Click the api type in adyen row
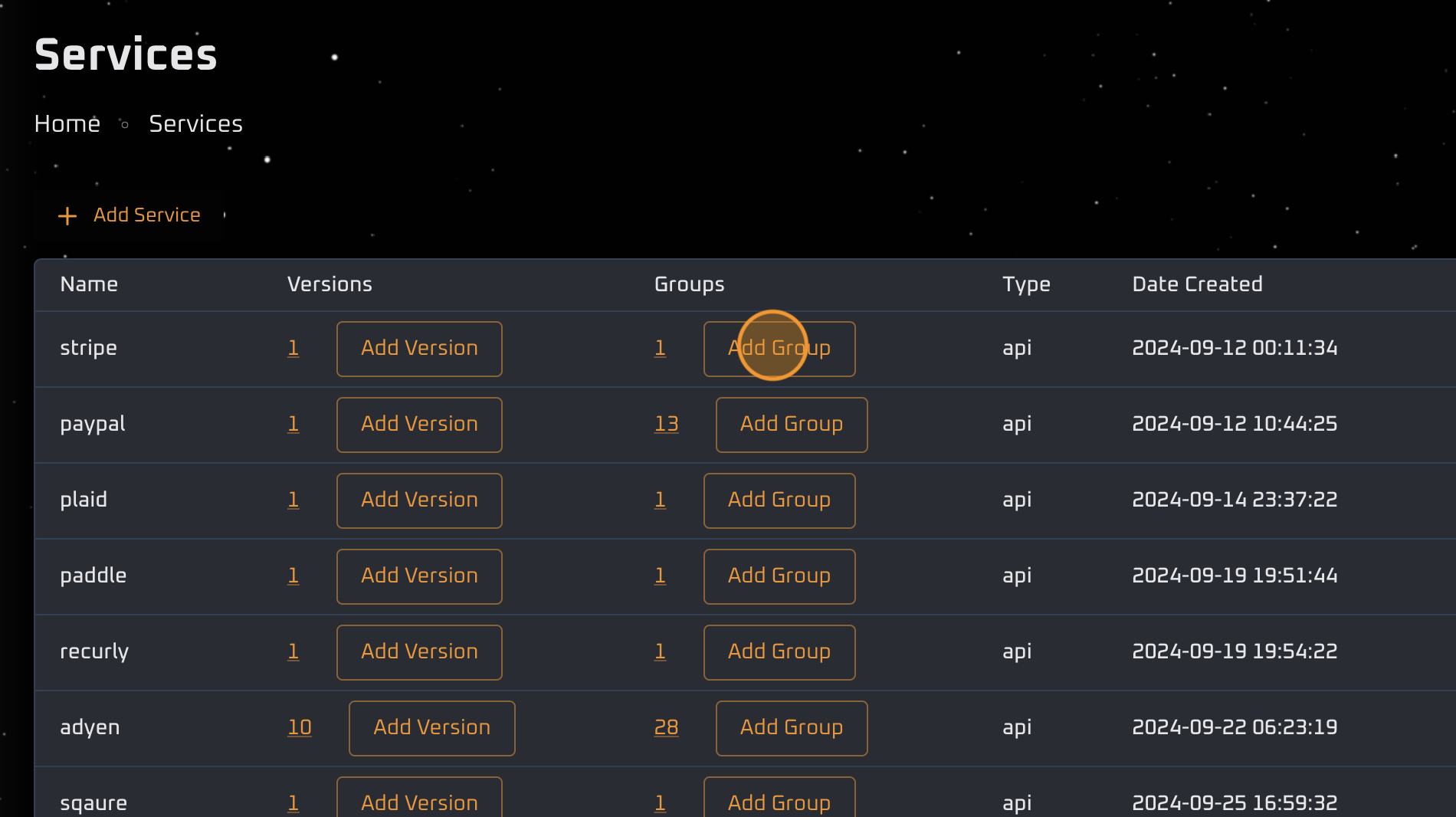 click(1017, 727)
